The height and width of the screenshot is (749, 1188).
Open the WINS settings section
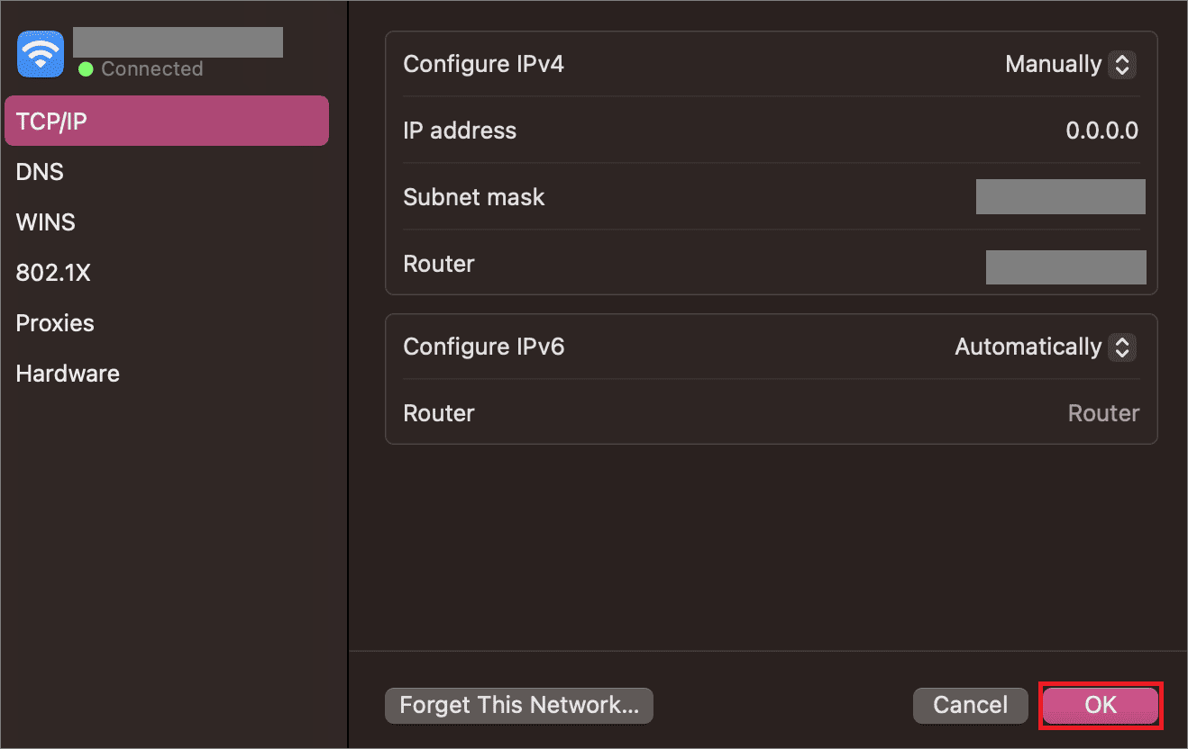45,221
